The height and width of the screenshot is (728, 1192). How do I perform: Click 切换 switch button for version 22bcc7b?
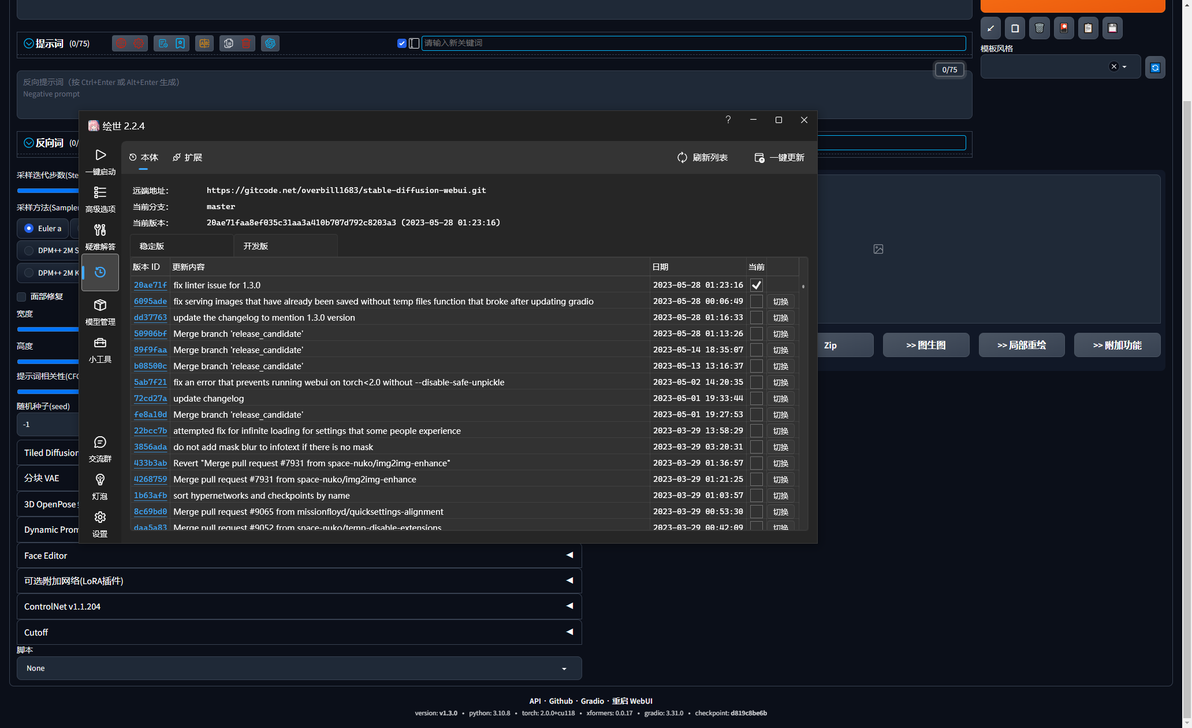click(x=781, y=431)
